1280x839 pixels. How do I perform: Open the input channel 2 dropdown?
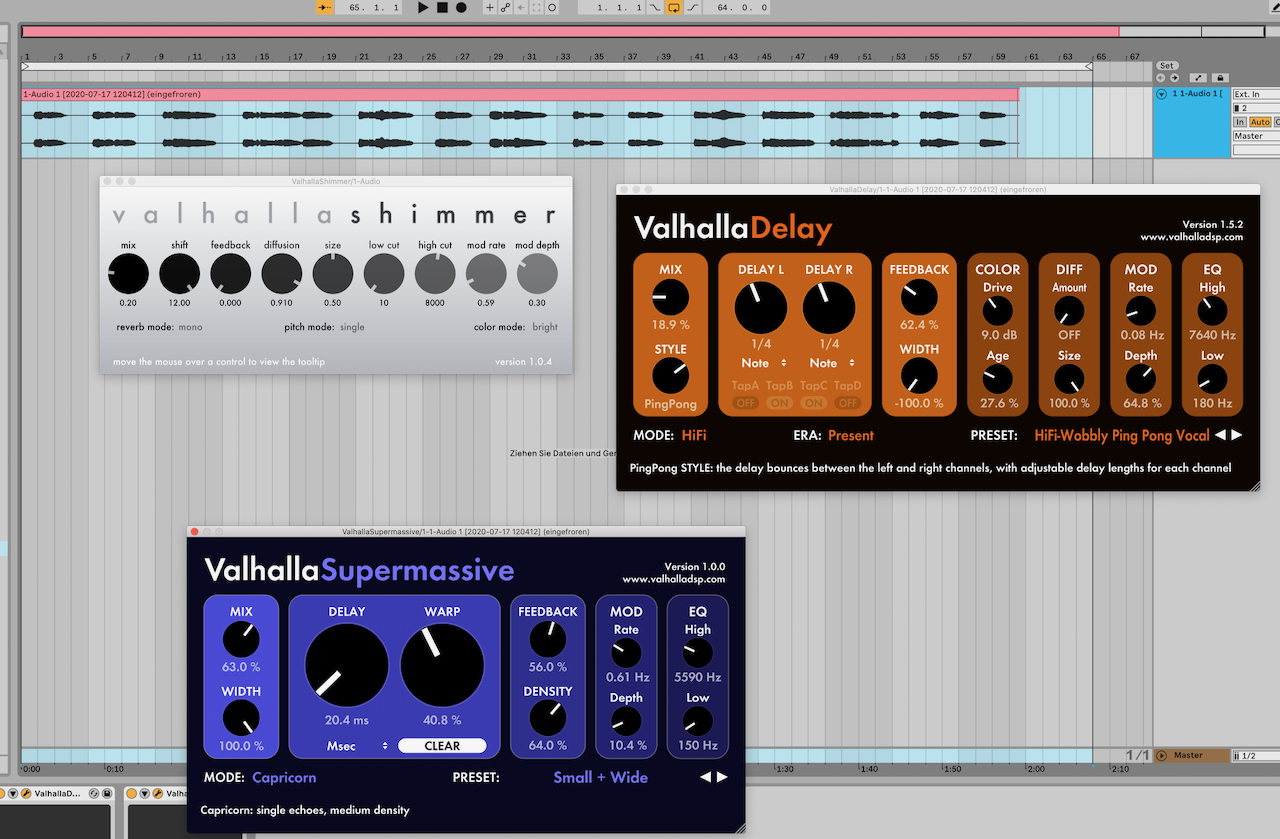[1256, 108]
